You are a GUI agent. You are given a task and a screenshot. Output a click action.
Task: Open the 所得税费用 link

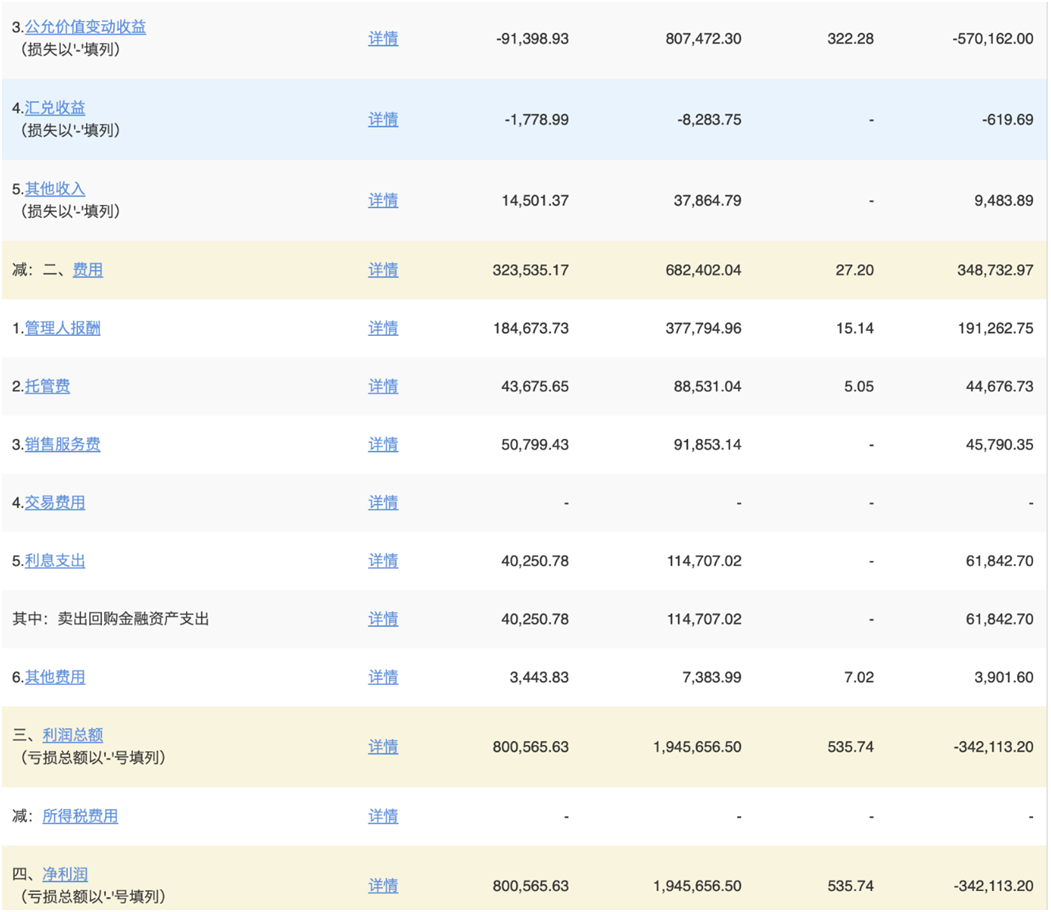[80, 816]
